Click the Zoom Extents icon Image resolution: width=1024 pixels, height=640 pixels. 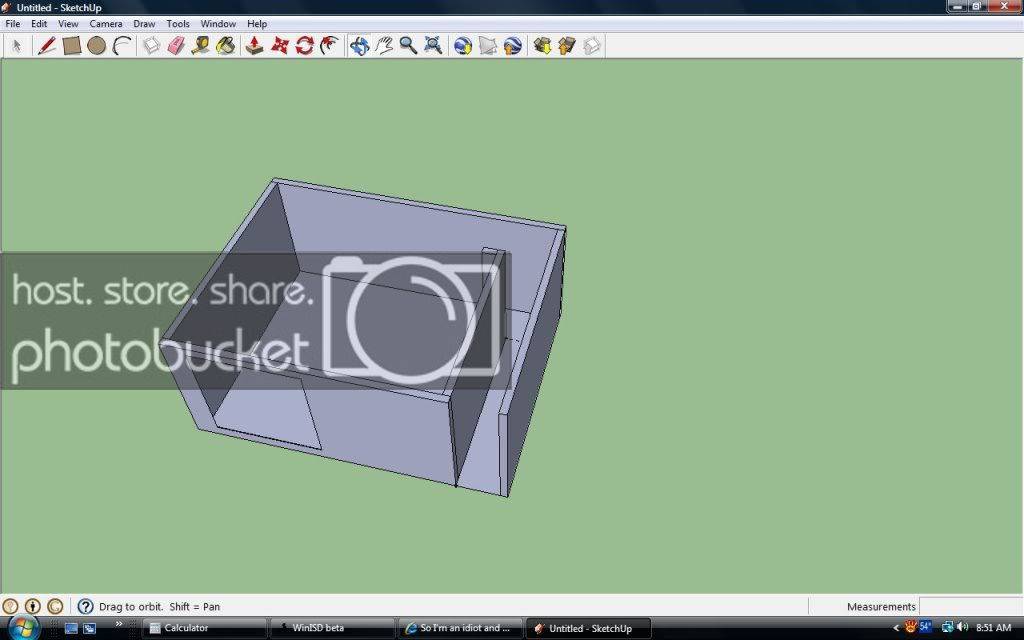(x=433, y=46)
